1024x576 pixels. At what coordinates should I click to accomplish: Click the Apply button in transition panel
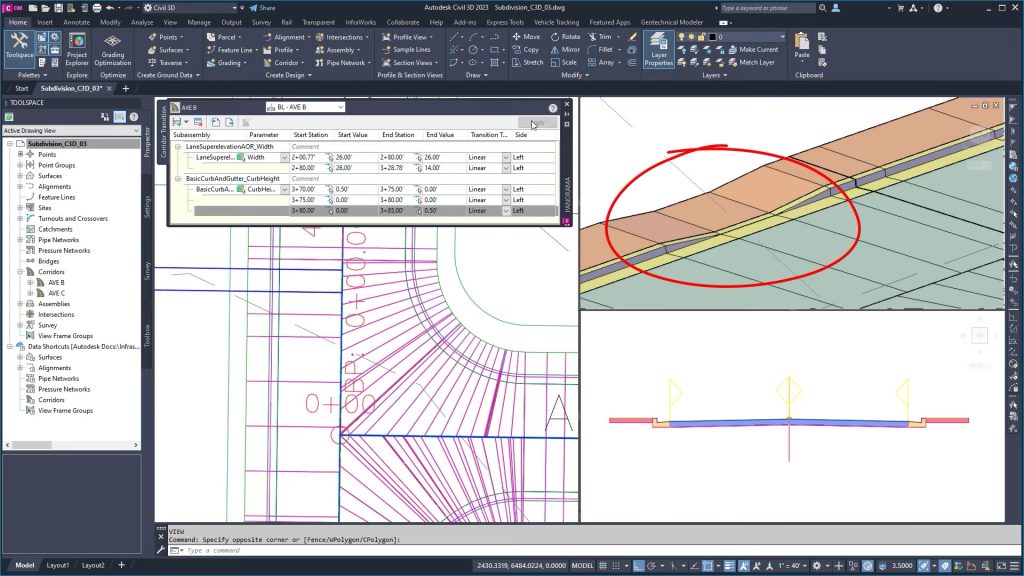tap(537, 123)
